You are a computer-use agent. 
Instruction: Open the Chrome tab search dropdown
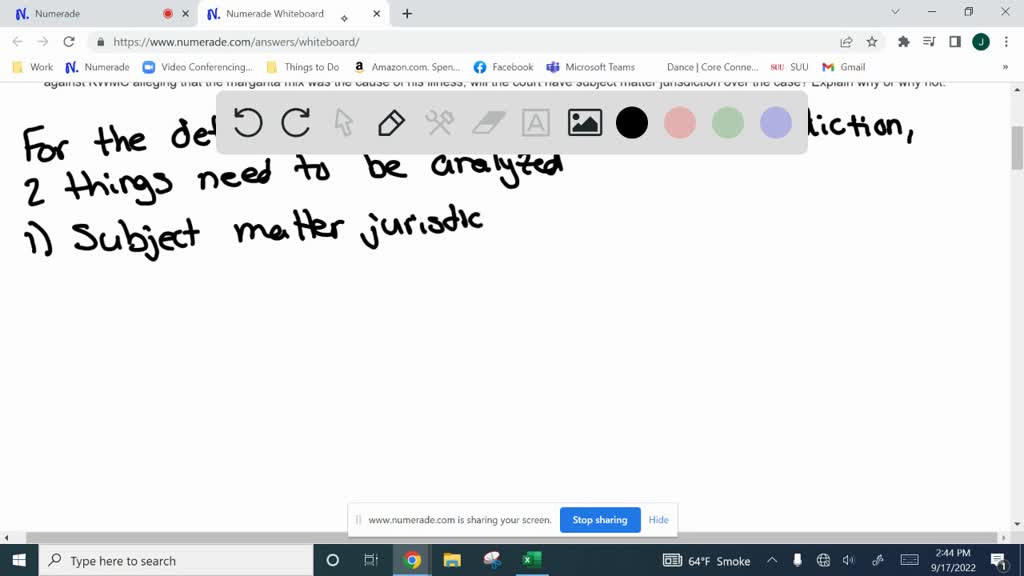(x=895, y=13)
